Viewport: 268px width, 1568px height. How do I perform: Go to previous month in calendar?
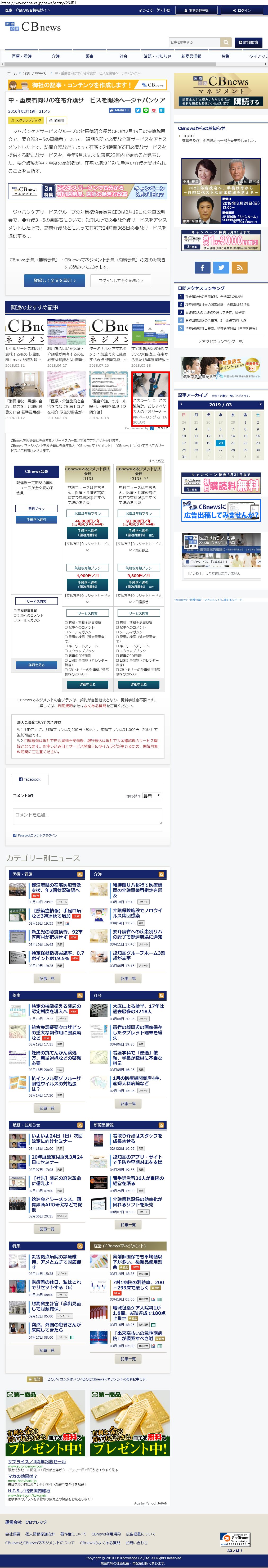pyautogui.click(x=181, y=404)
